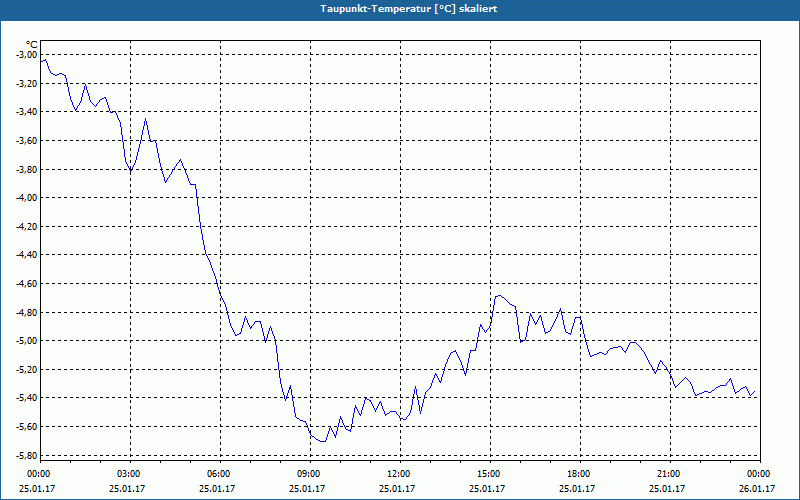Click the -4,80 y-axis label
This screenshot has width=800, height=500.
tap(25, 312)
